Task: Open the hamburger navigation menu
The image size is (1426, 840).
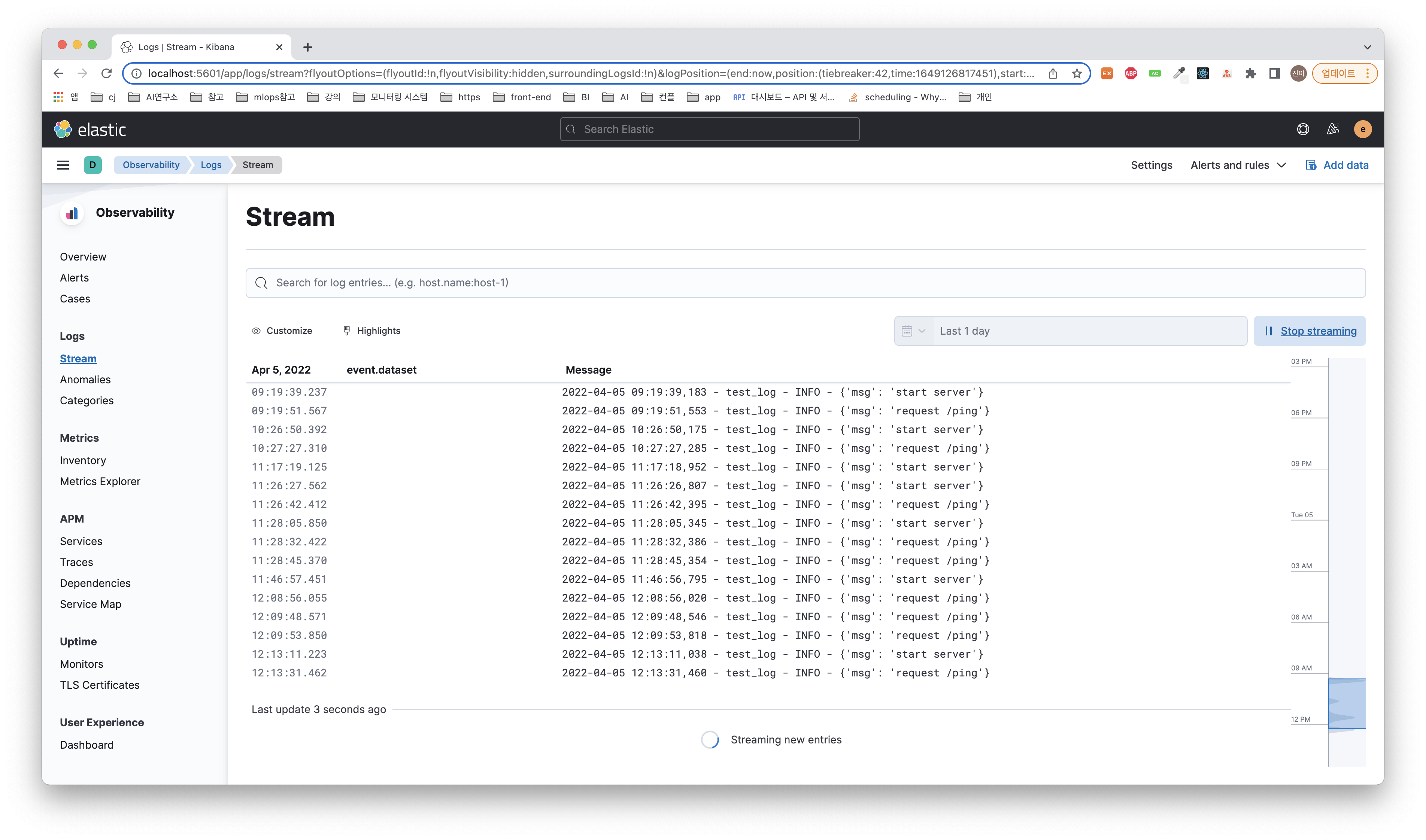Action: click(63, 165)
